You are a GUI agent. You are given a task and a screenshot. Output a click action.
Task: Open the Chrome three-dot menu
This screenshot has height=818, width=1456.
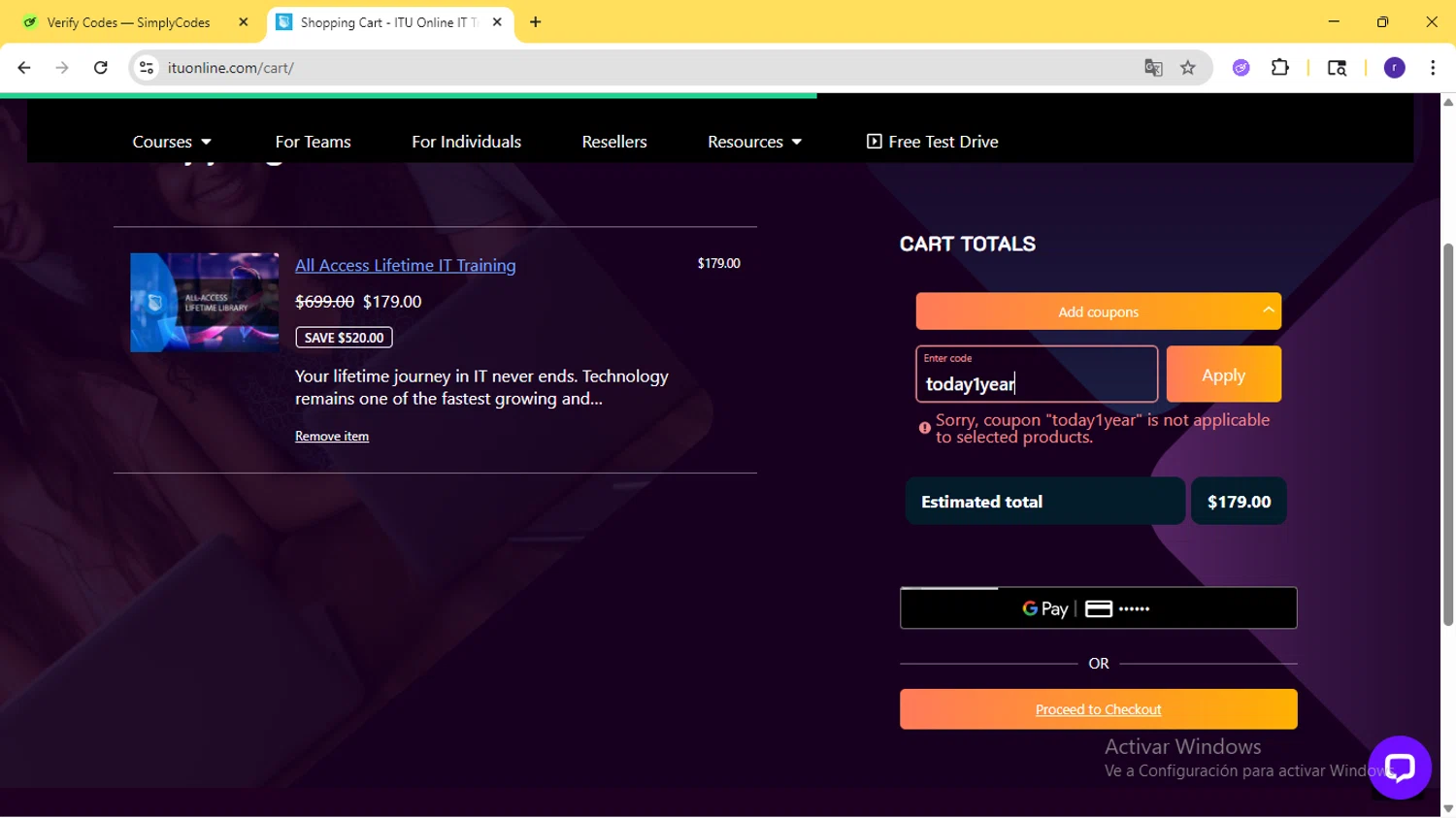[1433, 68]
